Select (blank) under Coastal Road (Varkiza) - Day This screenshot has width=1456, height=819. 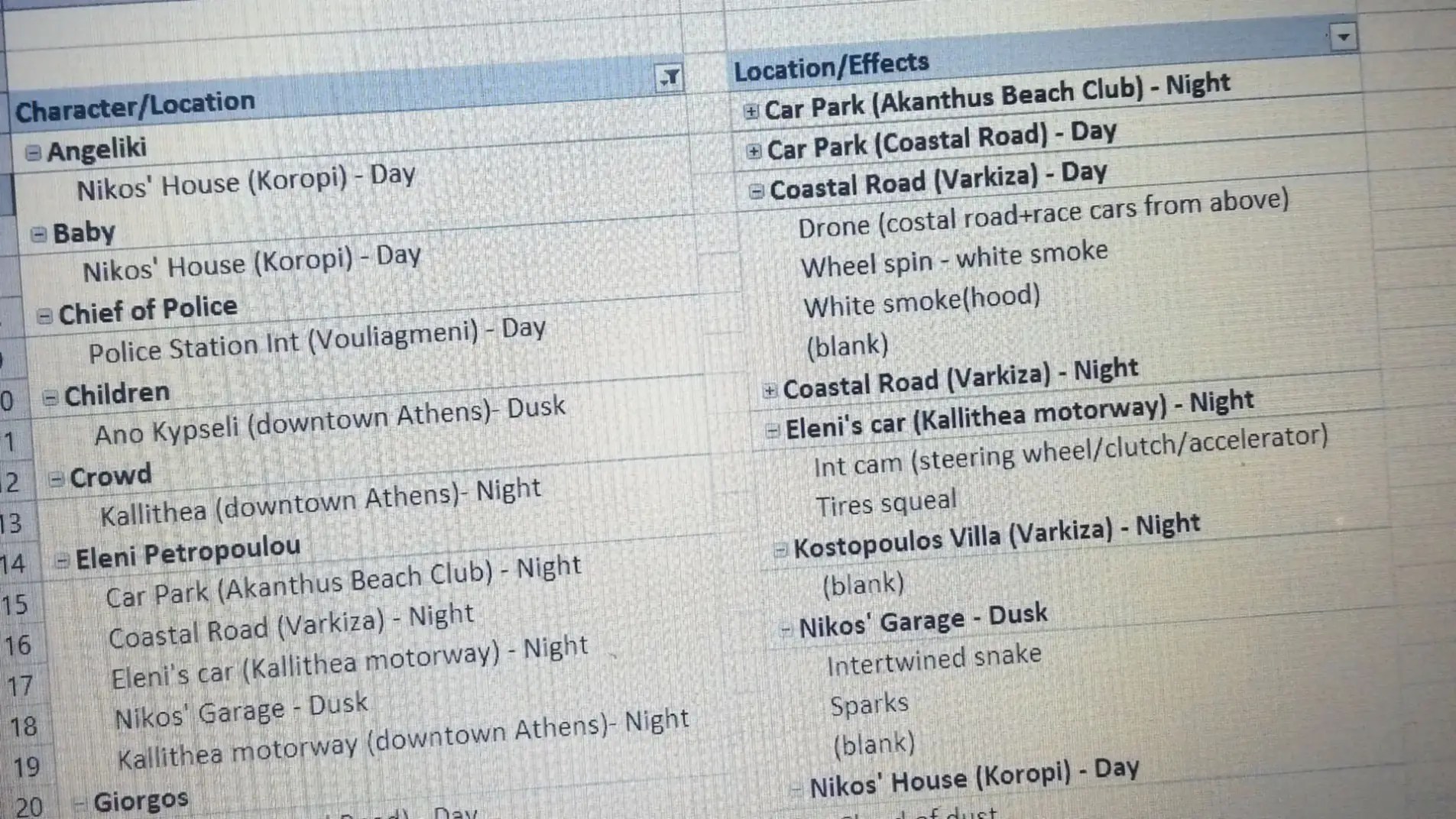(848, 346)
